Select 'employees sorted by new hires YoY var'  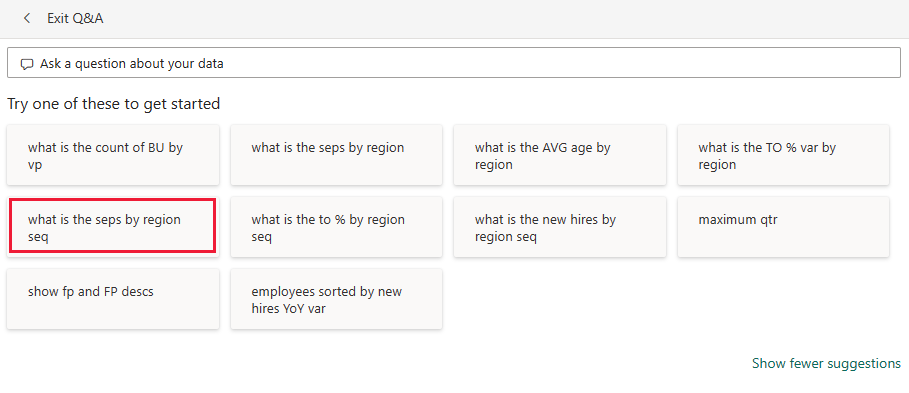coord(336,299)
